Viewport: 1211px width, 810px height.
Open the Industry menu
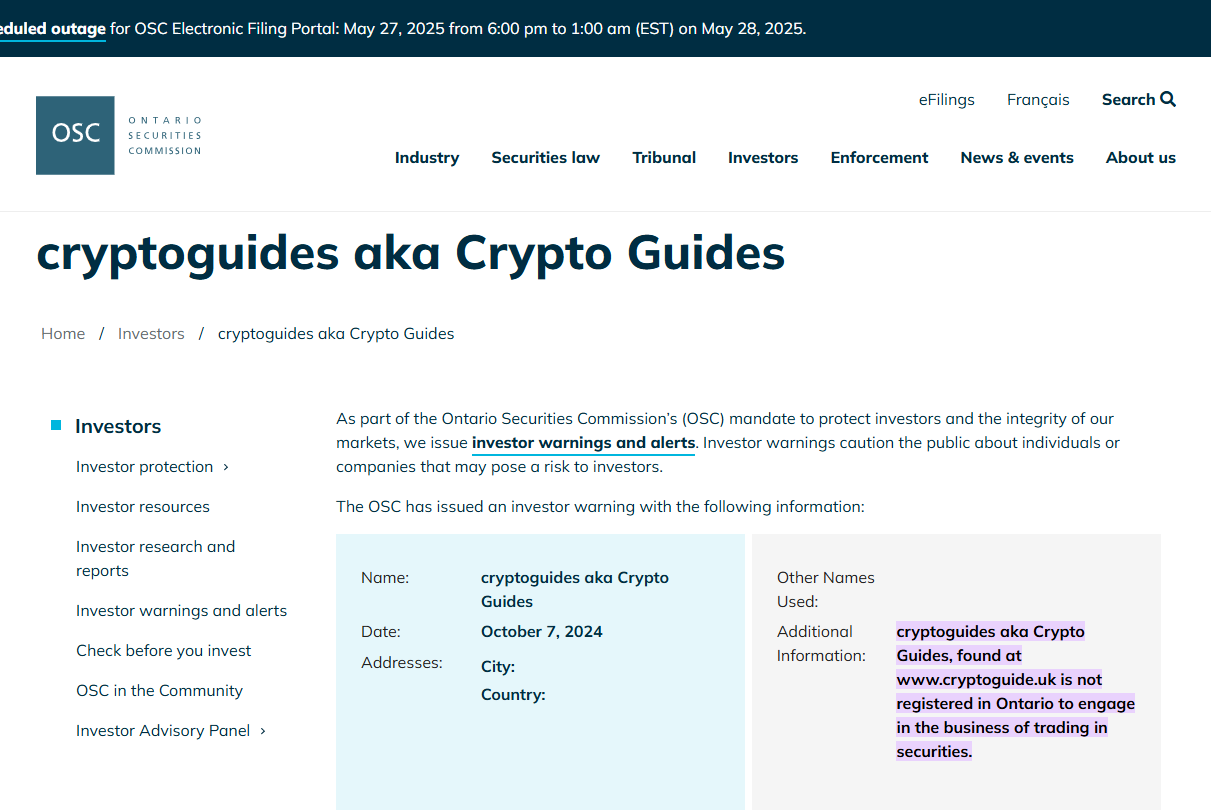pos(427,157)
